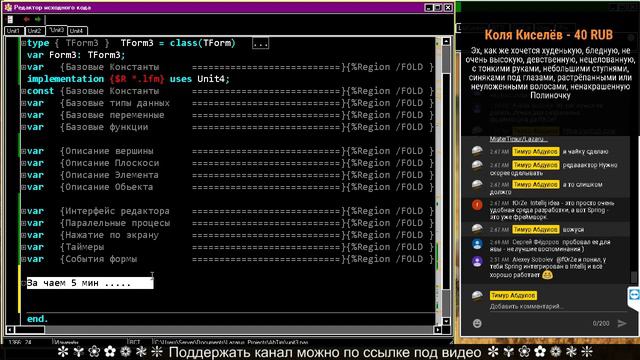Click Сергей Фёдоров's blue avatar

tap(477, 244)
